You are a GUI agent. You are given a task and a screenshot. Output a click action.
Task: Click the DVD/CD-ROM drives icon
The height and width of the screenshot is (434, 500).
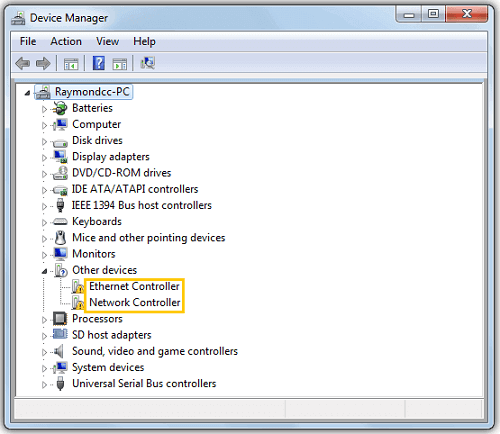point(60,173)
